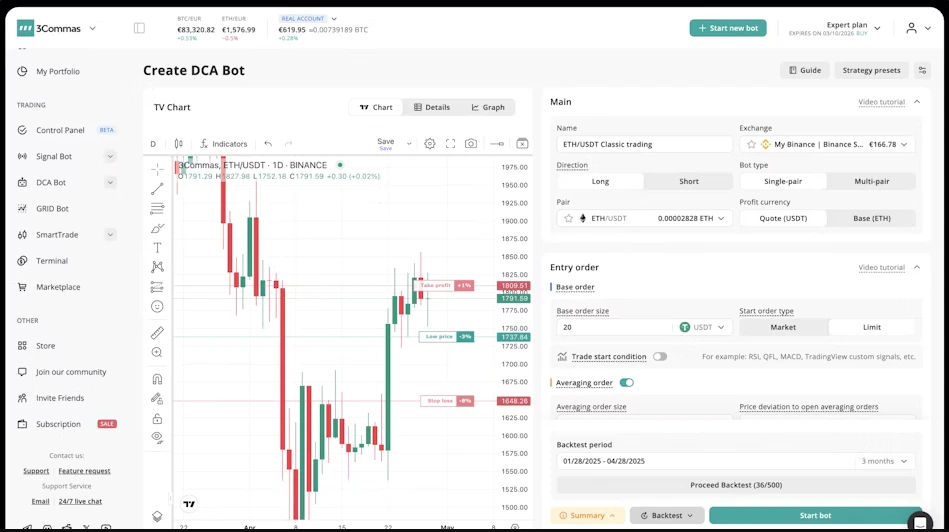Enter fullscreen chart mode
The image size is (949, 532).
pyautogui.click(x=450, y=144)
